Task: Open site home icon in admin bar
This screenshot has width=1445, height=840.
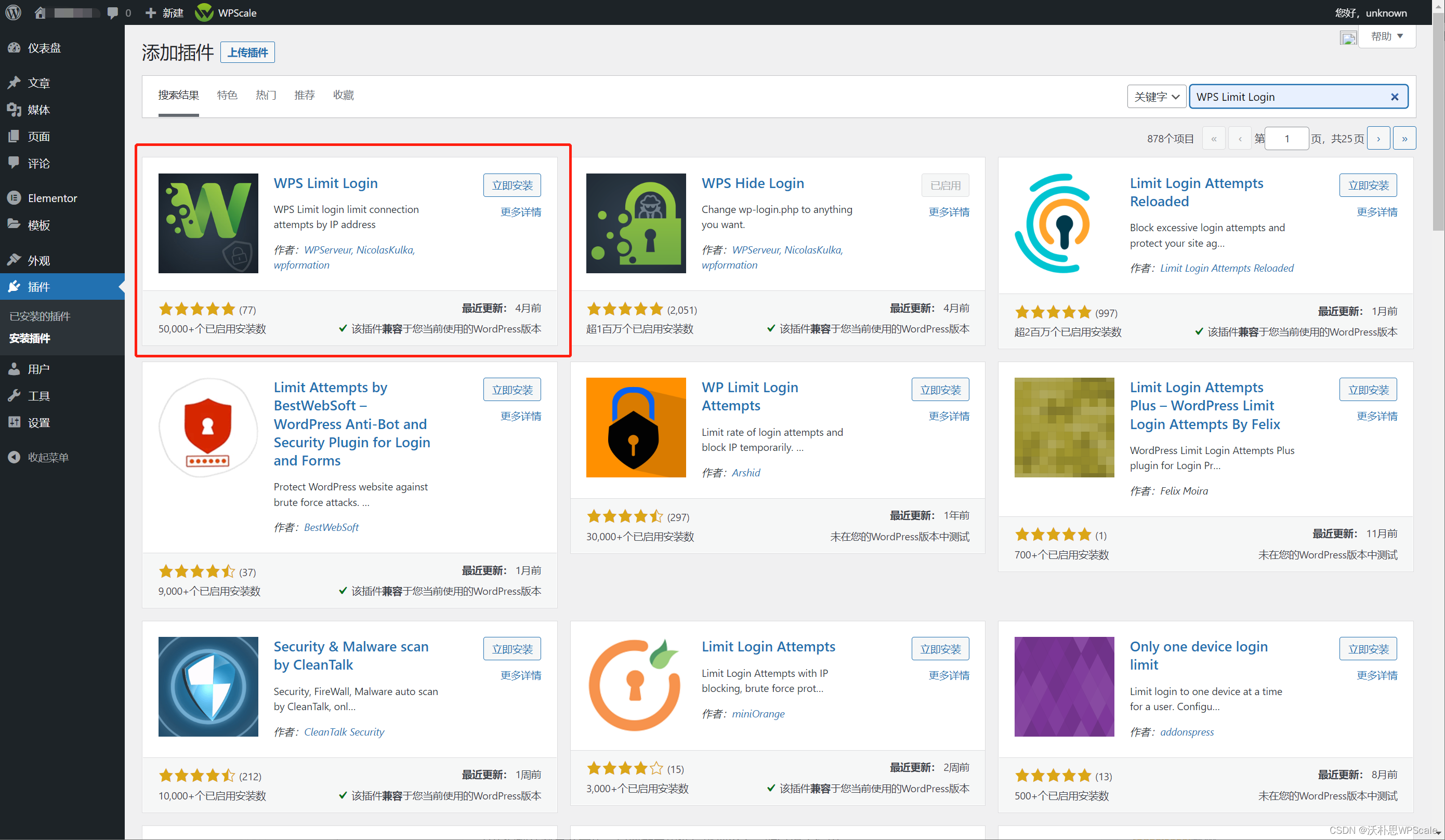Action: (x=40, y=12)
